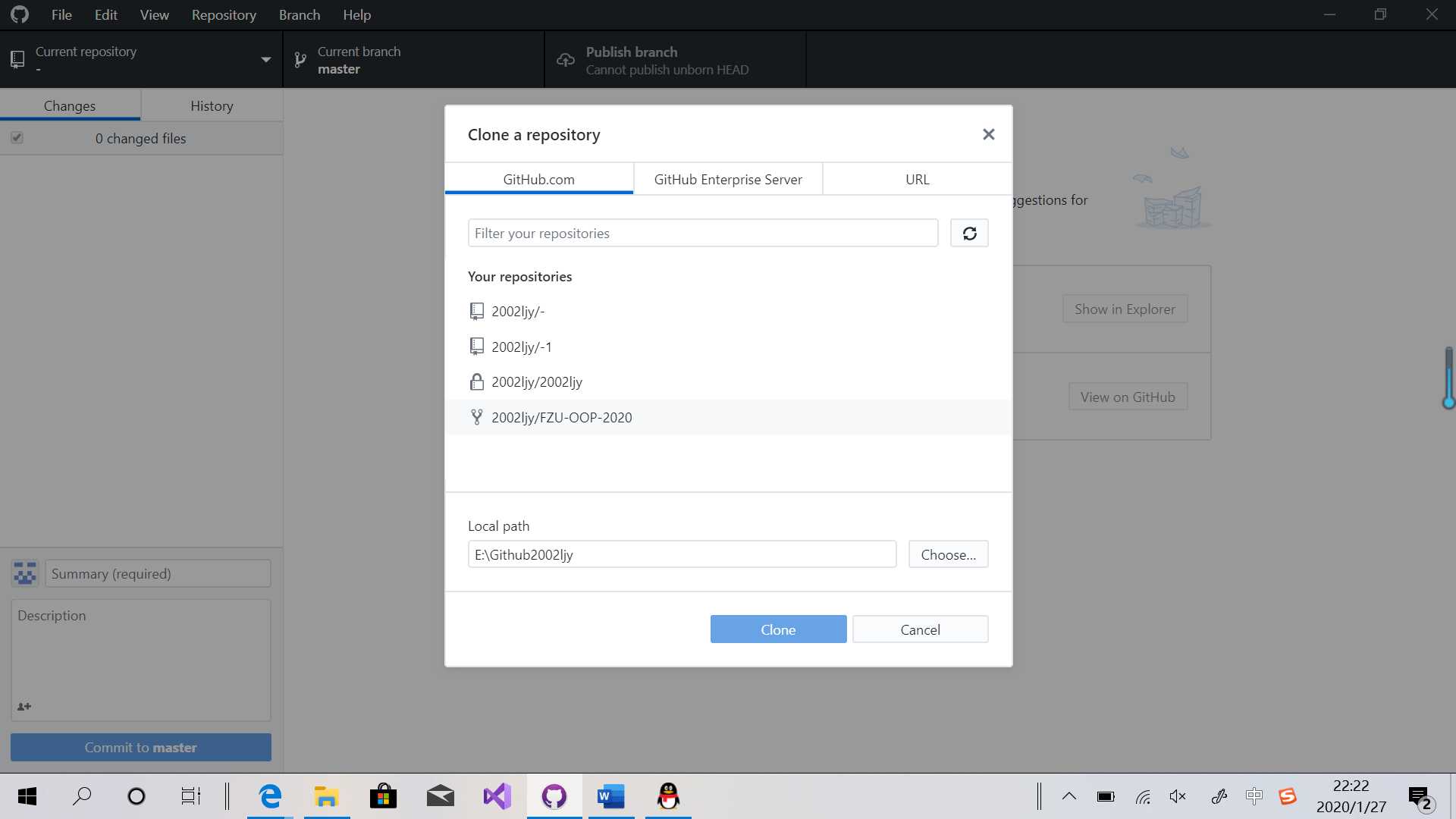Screen dimensions: 1456x819
Task: Click the GitHub Desktop taskbar icon
Action: [x=554, y=796]
